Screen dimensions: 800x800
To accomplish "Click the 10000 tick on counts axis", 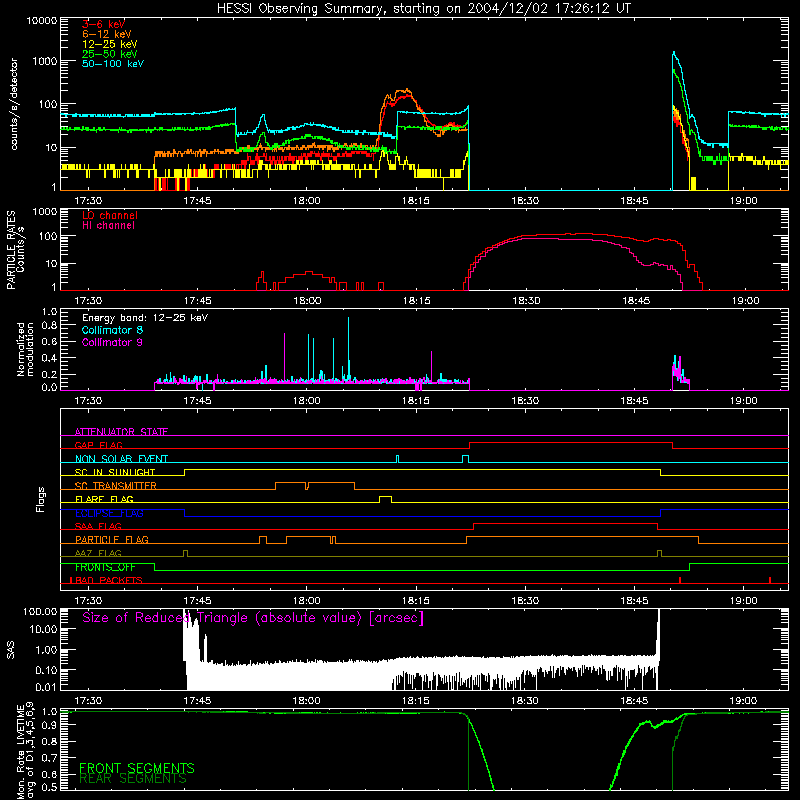I will click(x=41, y=20).
